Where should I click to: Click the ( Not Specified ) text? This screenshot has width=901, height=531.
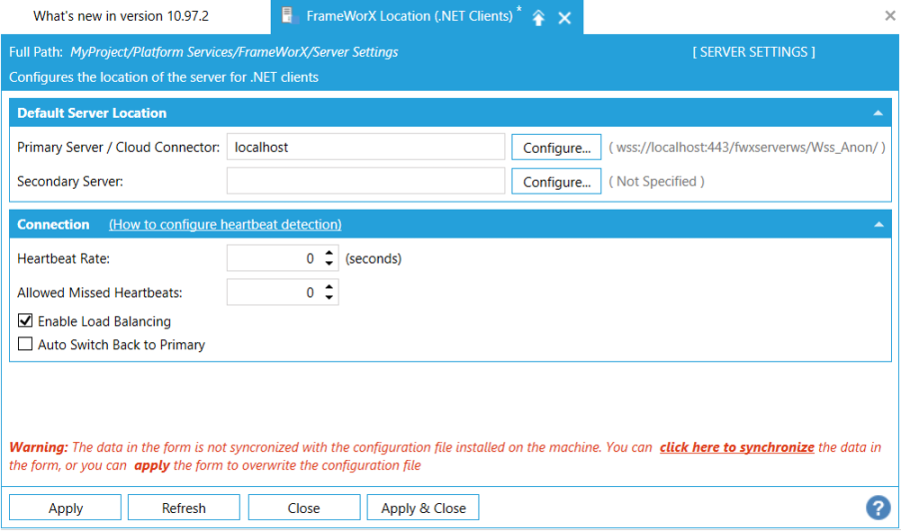pyautogui.click(x=656, y=182)
